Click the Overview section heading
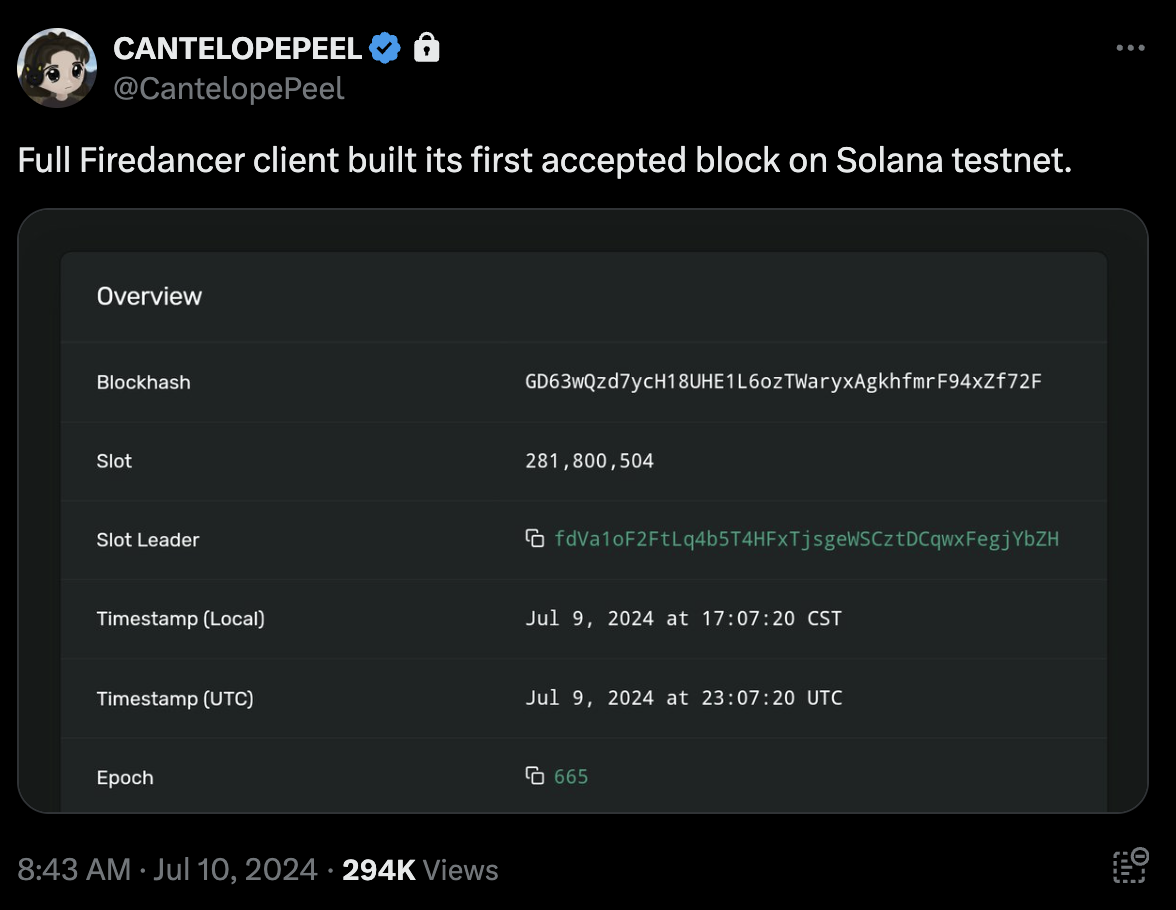 pyautogui.click(x=149, y=296)
